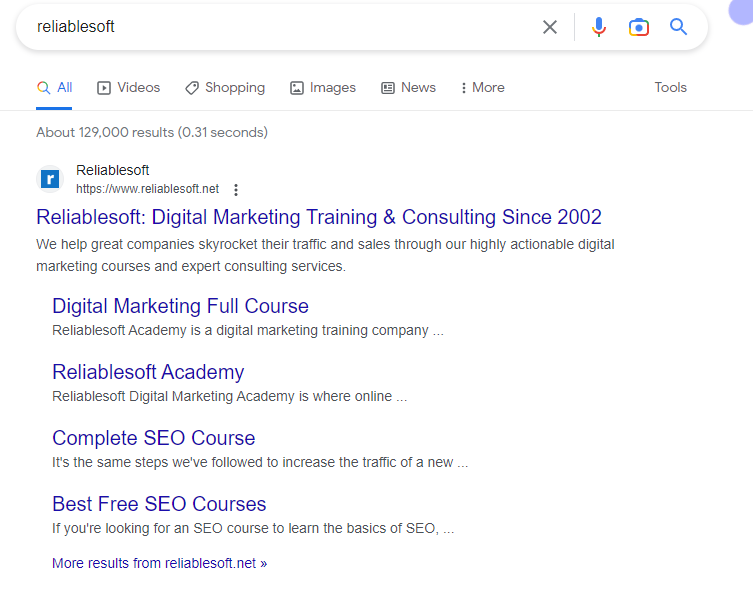Click snippet Reliablesoft Digital Marketing Academy is where
753x597 pixels.
230,397
